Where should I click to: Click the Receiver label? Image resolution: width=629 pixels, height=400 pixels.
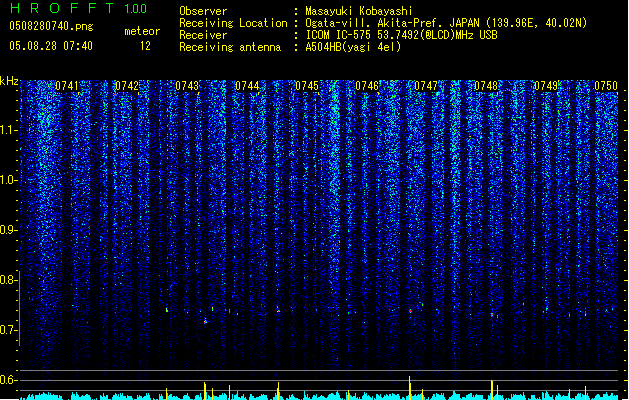click(x=203, y=35)
